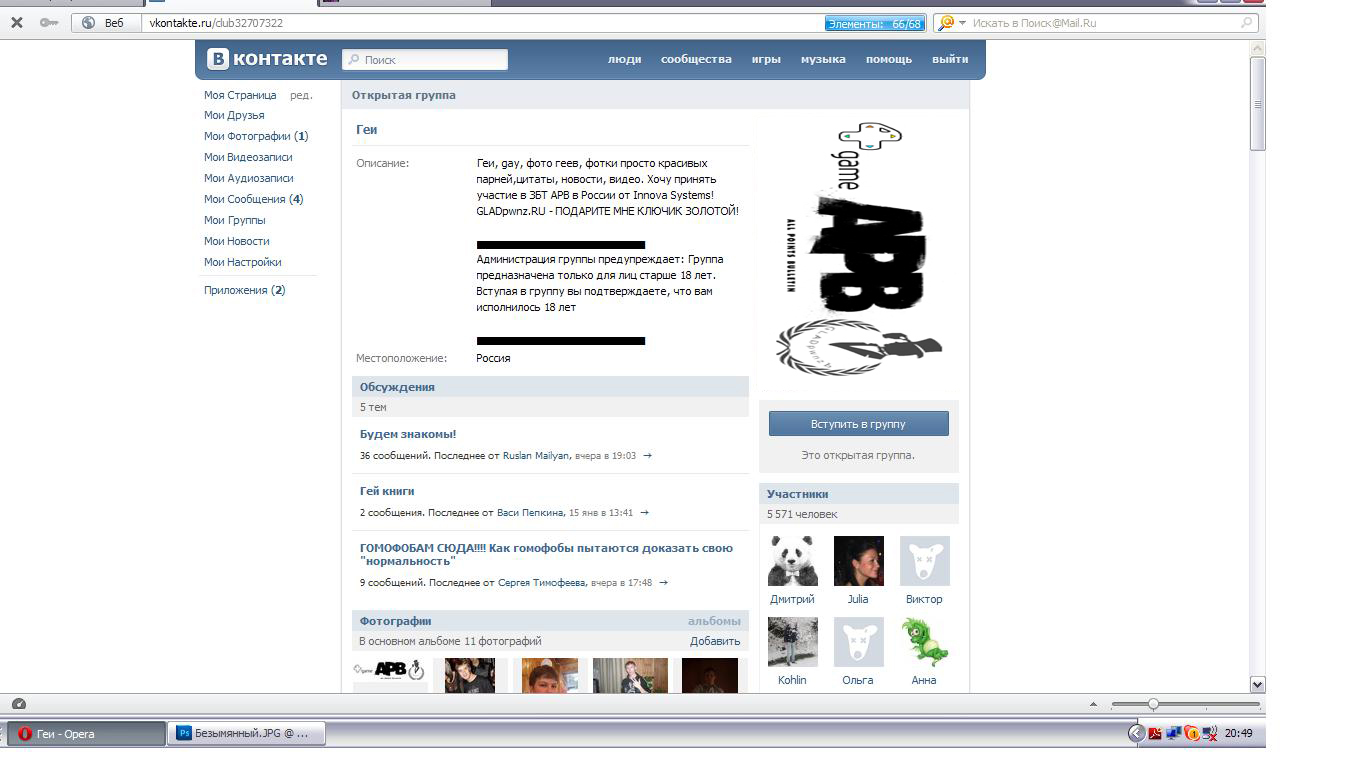Click 'Добавить' link in photos section
1366x768 pixels.
pos(714,641)
